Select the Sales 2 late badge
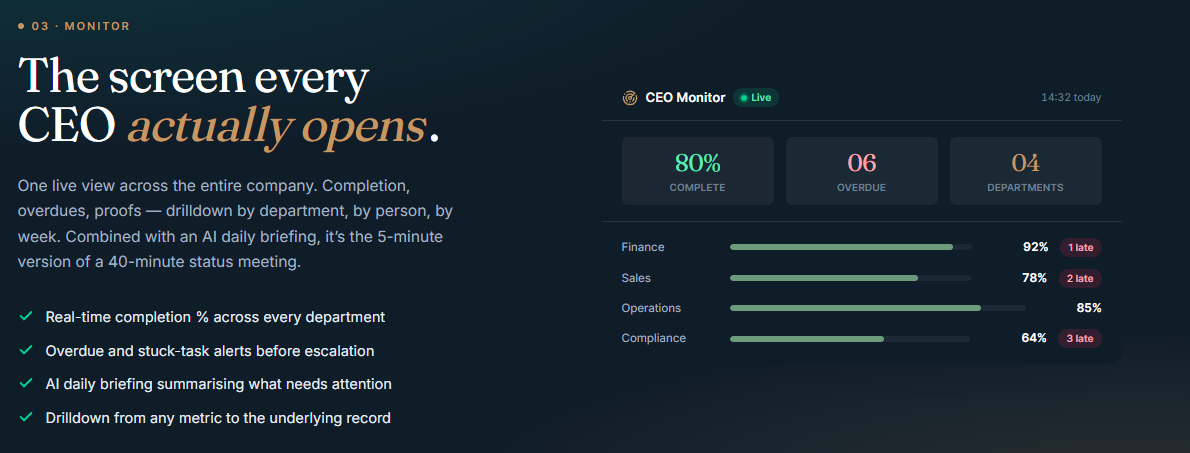This screenshot has height=453, width=1190. coord(1080,278)
